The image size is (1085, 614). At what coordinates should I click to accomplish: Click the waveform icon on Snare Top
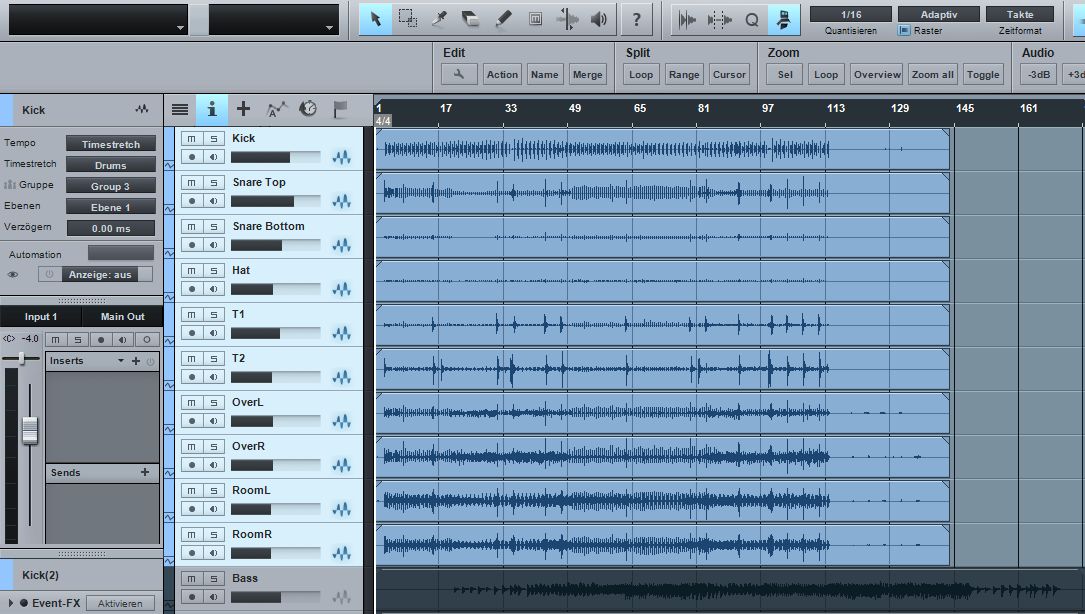tap(341, 201)
